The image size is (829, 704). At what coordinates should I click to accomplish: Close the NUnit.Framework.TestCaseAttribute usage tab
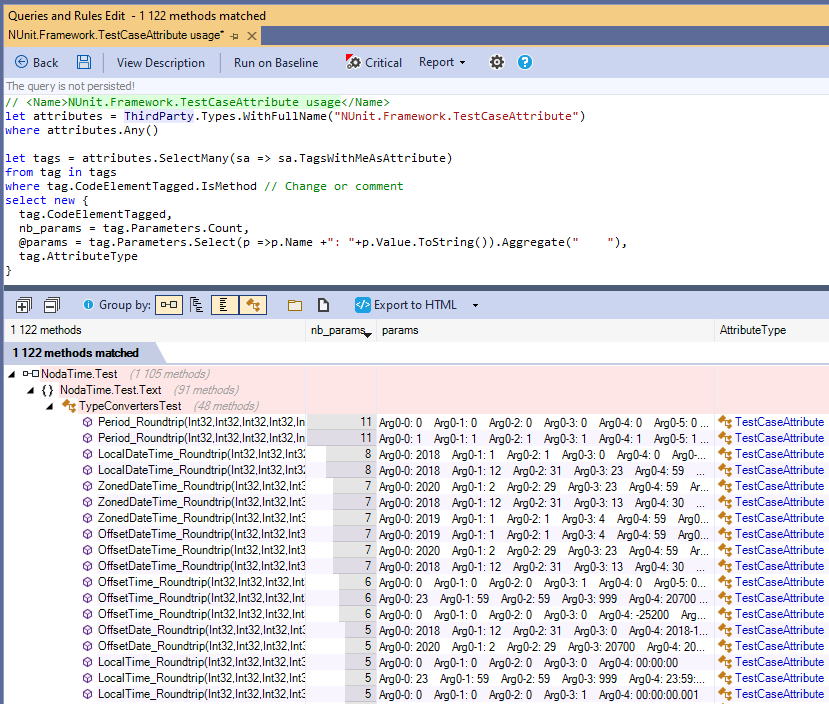[x=252, y=36]
